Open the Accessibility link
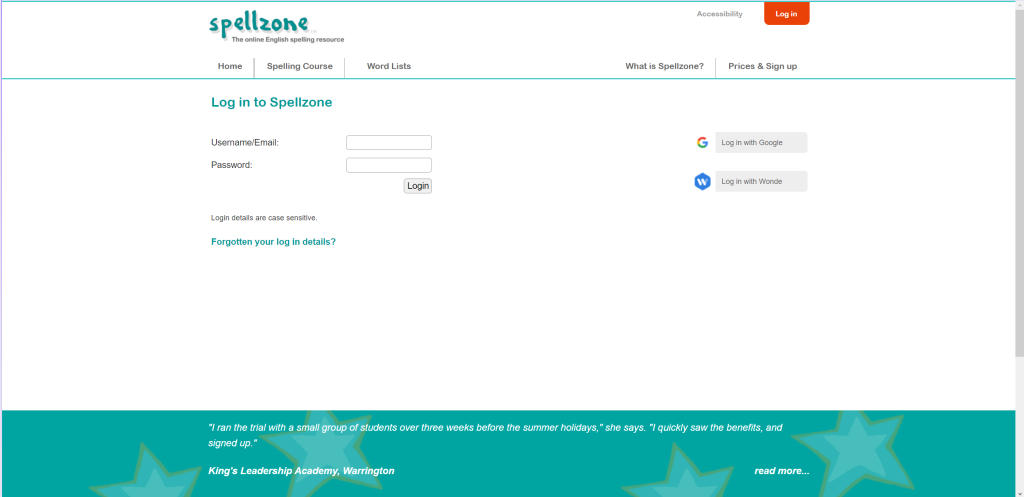 tap(719, 14)
